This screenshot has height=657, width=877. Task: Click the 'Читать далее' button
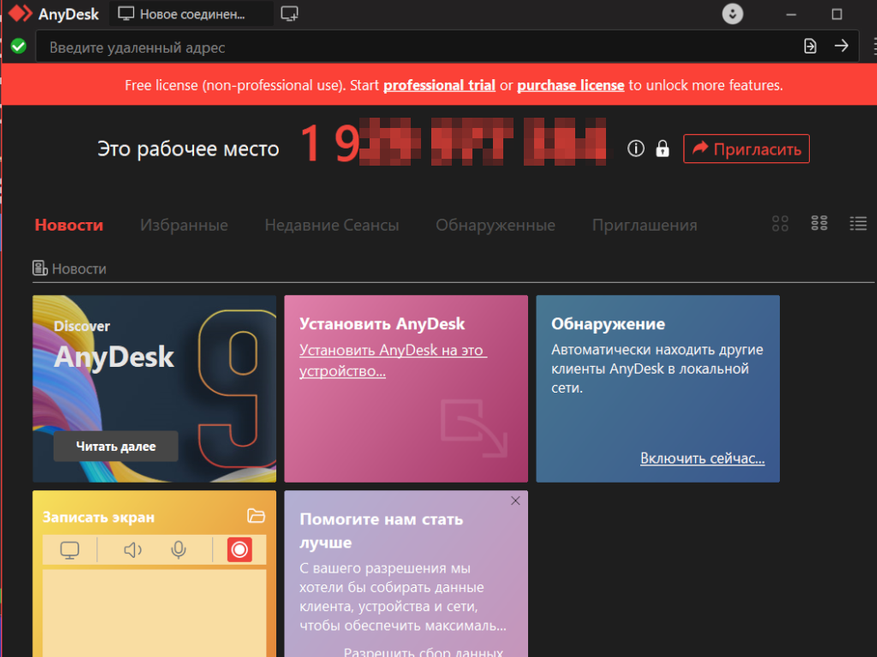[116, 446]
